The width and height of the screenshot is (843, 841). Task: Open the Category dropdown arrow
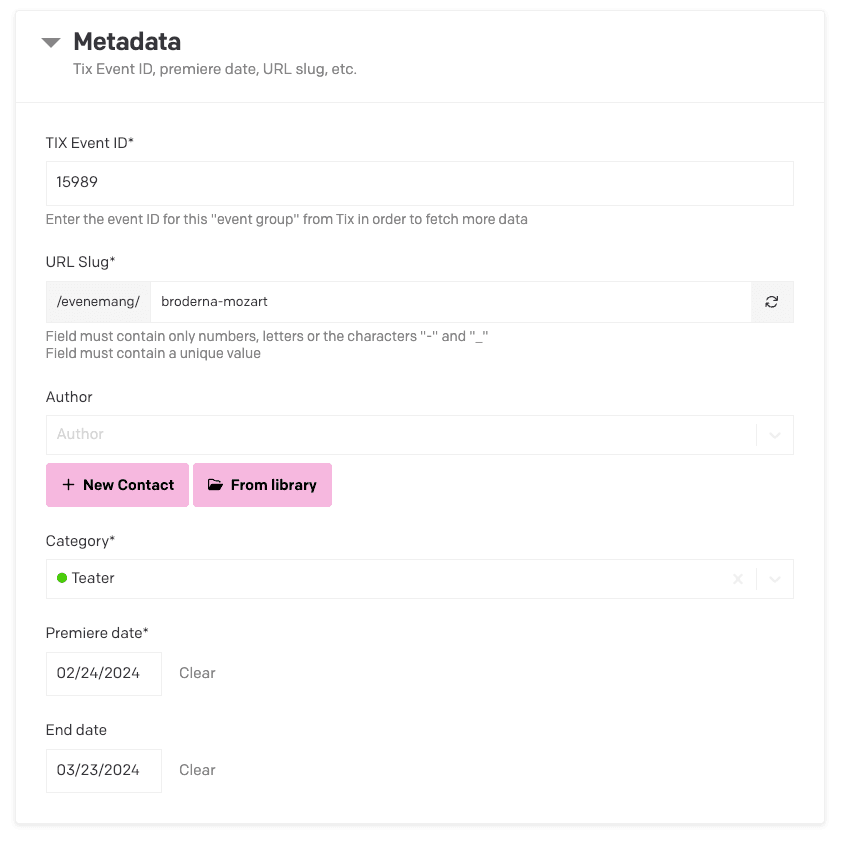tap(775, 579)
